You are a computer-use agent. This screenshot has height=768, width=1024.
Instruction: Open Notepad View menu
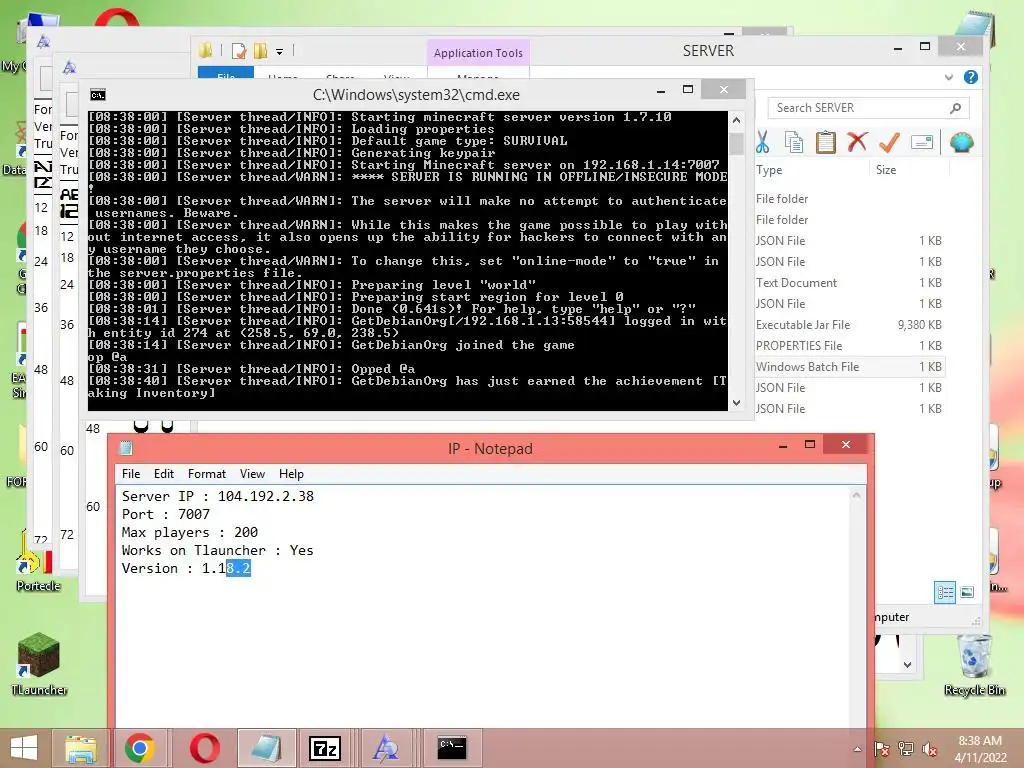252,473
